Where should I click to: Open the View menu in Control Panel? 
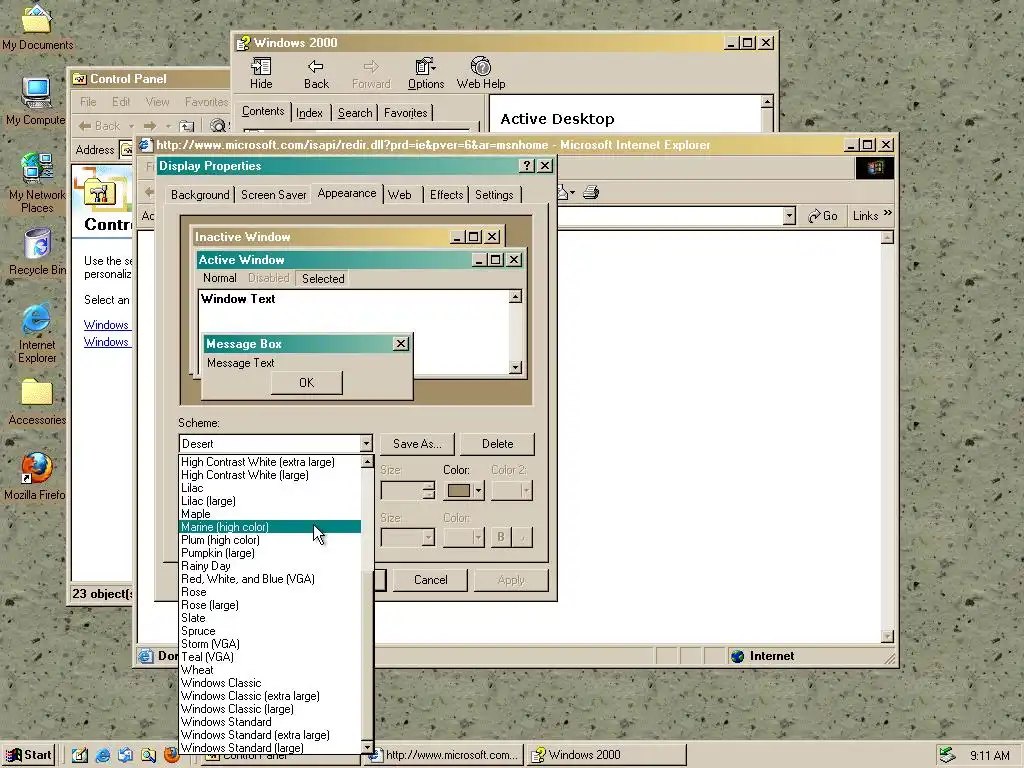pos(157,102)
